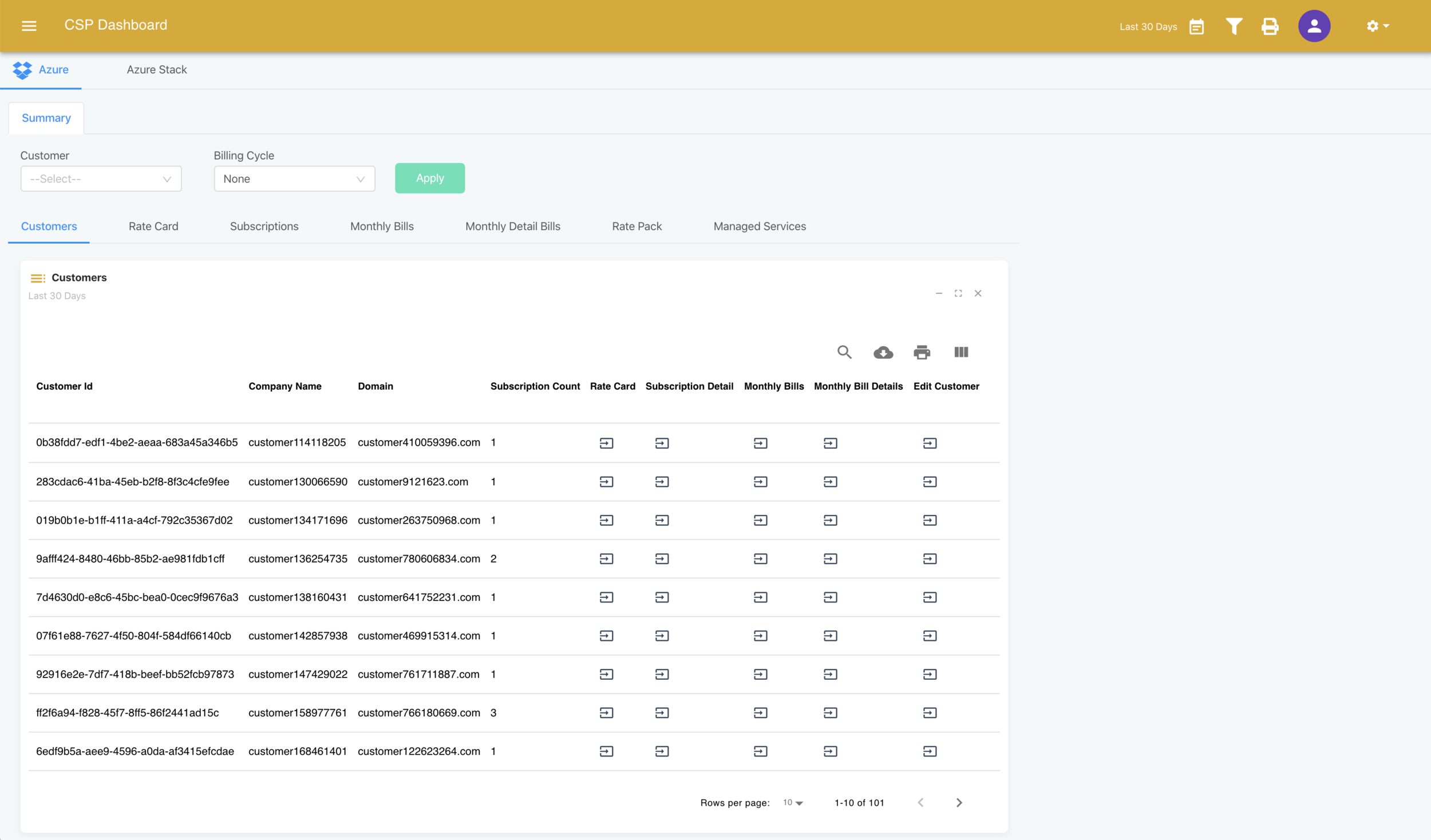Open the view columns icon
This screenshot has width=1431, height=840.
pyautogui.click(x=961, y=352)
